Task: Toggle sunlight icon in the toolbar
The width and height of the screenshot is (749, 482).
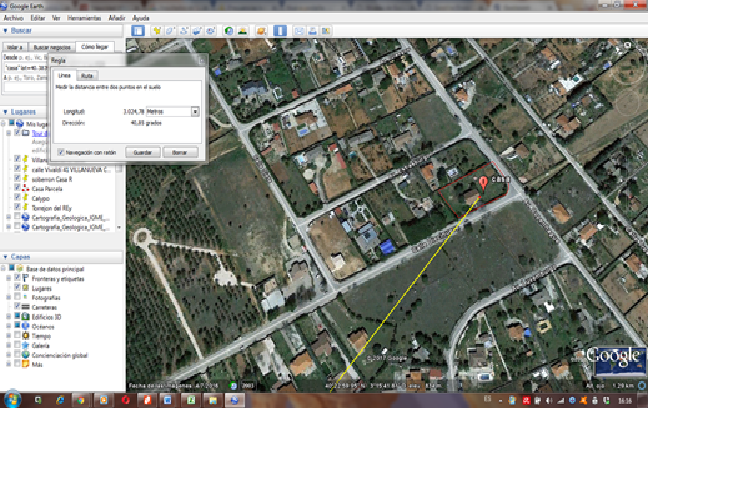Action: [x=243, y=31]
